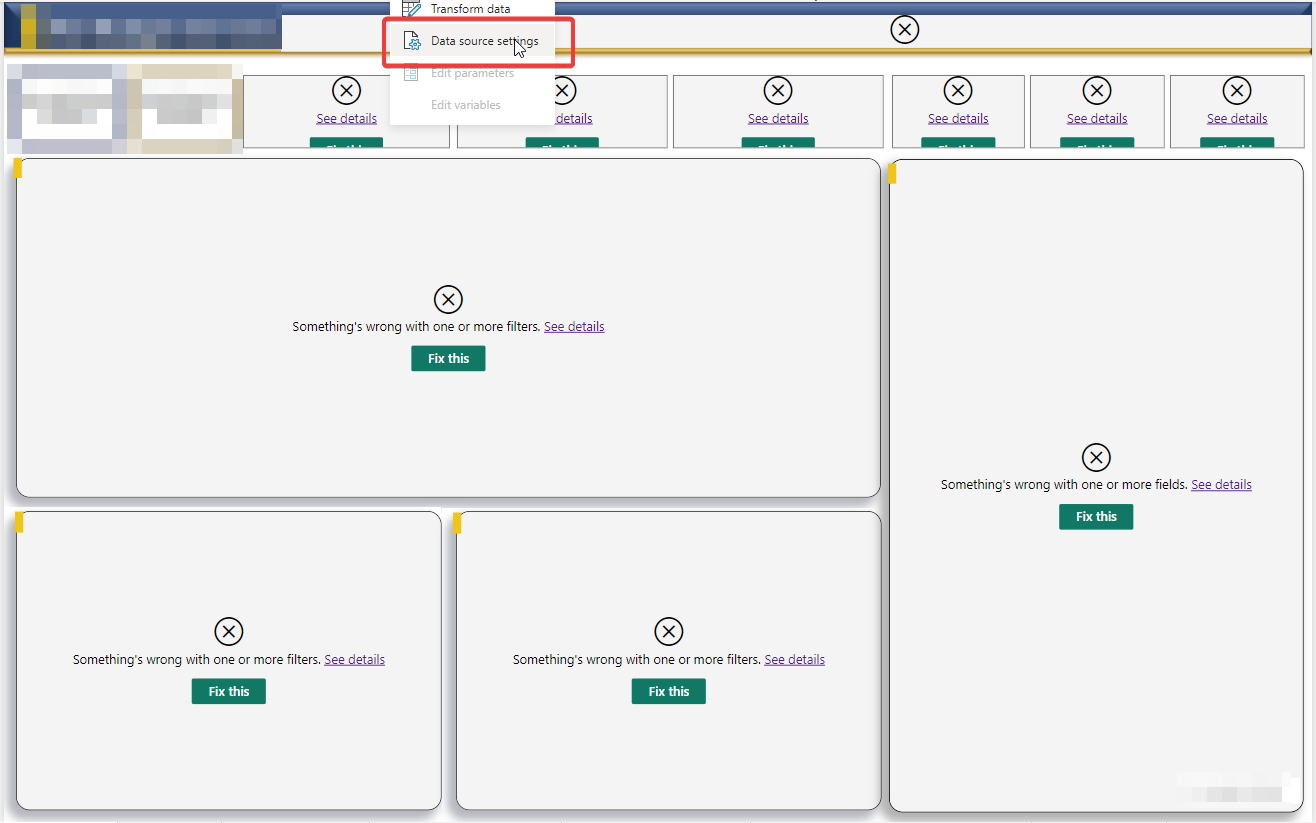The image size is (1316, 823).
Task: Click Fix this in the large upper filters visual
Action: point(448,358)
